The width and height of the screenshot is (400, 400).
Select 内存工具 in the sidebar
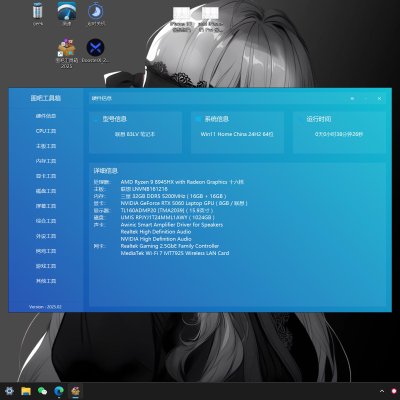pyautogui.click(x=46, y=161)
